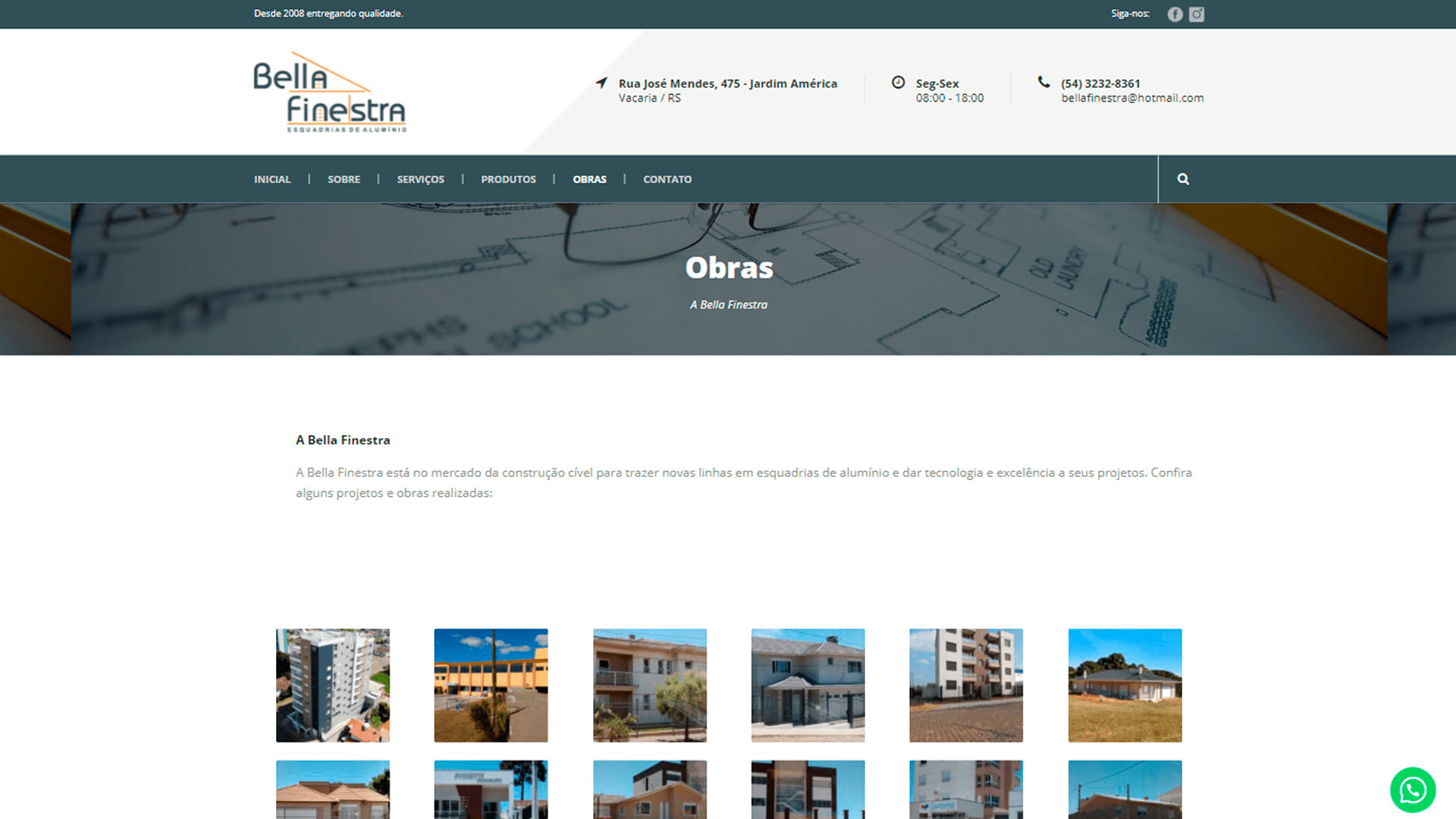1456x819 pixels.
Task: Click the Bella Finestra logo
Action: point(330,93)
